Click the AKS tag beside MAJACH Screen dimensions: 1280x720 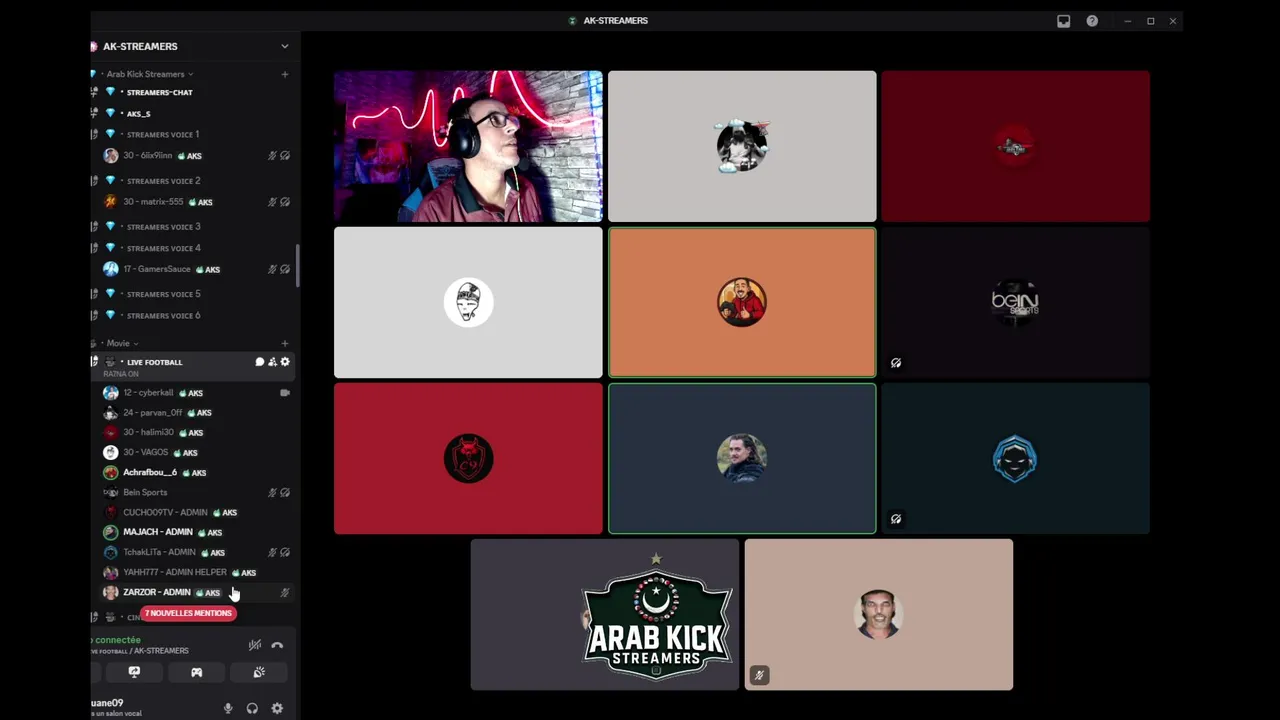pos(210,533)
